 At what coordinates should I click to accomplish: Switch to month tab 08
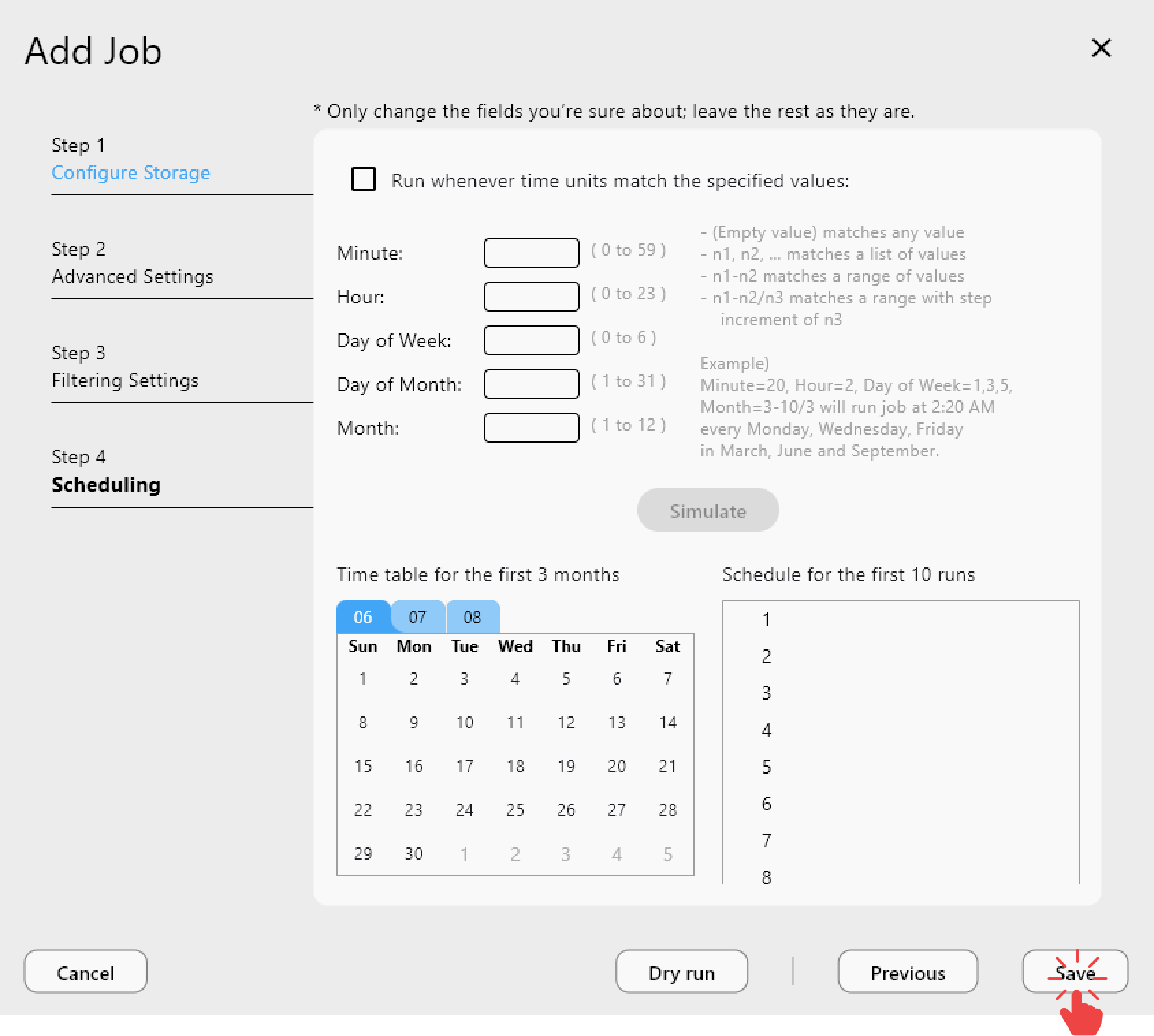(x=472, y=616)
